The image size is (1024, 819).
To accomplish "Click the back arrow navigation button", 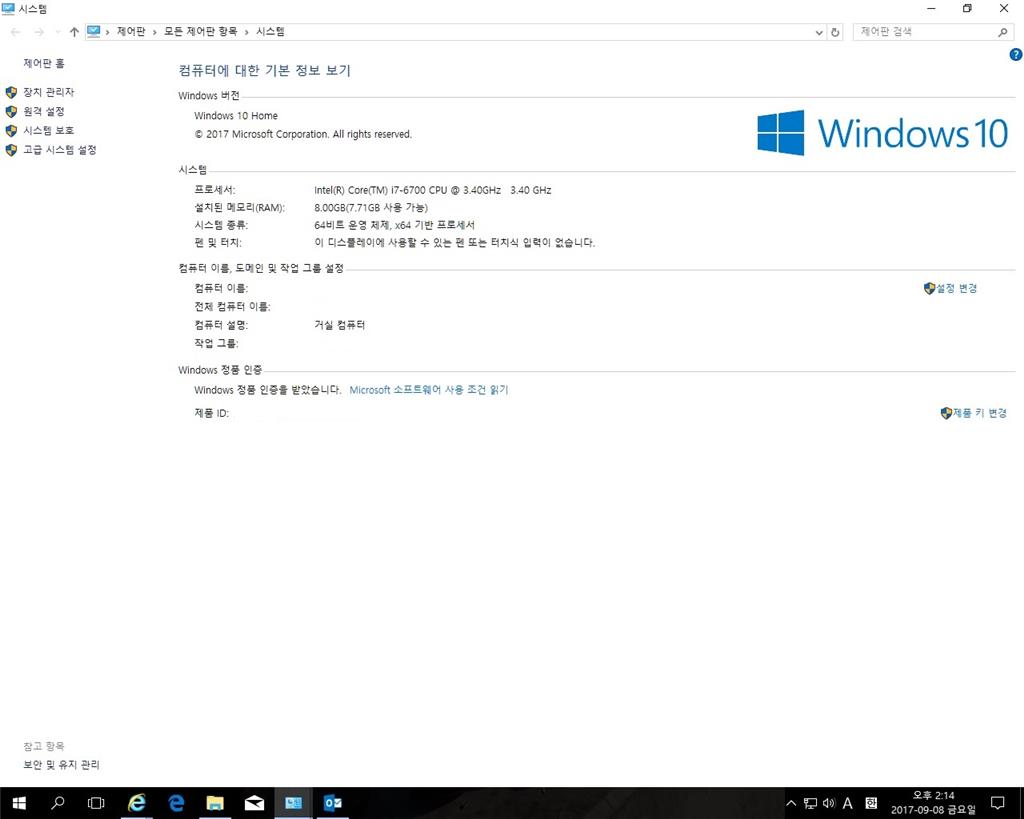I will [x=15, y=31].
